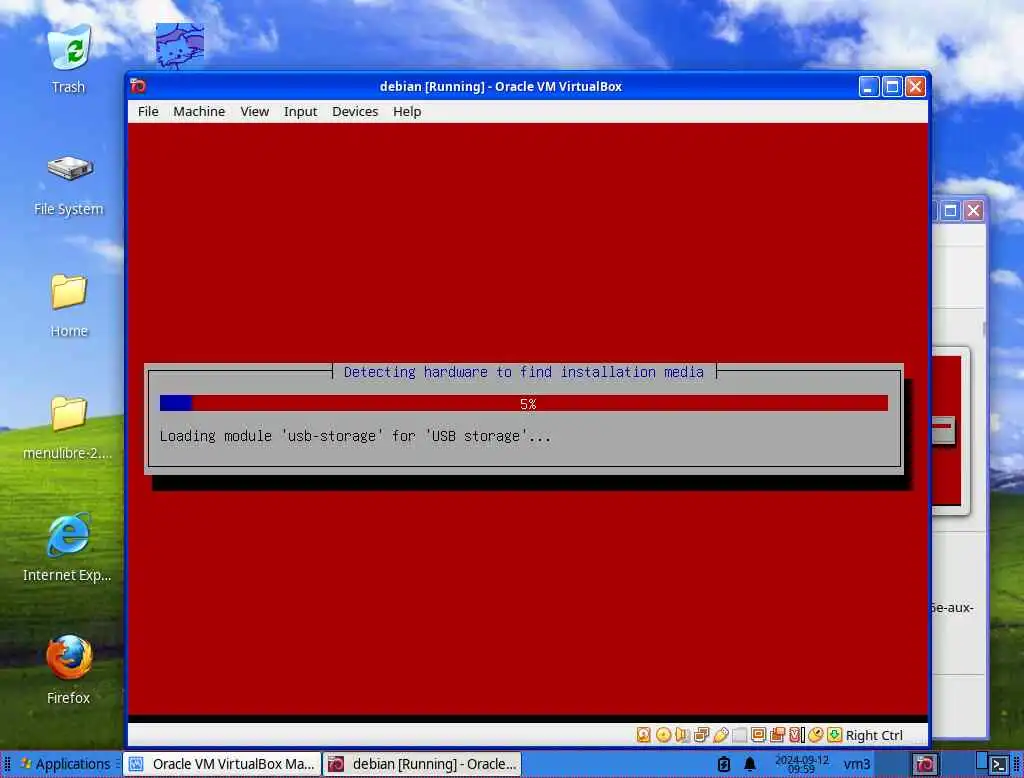1024x778 pixels.
Task: Open the File menu in VirtualBox
Action: (x=148, y=112)
